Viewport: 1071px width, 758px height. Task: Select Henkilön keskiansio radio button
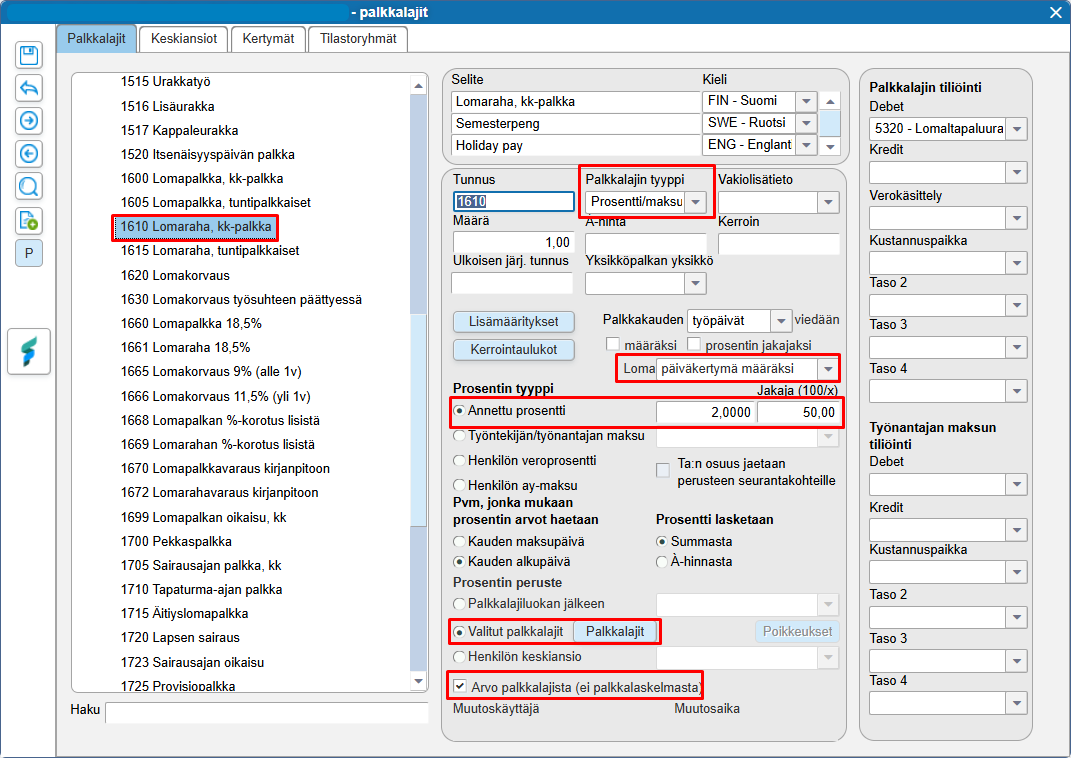pyautogui.click(x=460, y=657)
